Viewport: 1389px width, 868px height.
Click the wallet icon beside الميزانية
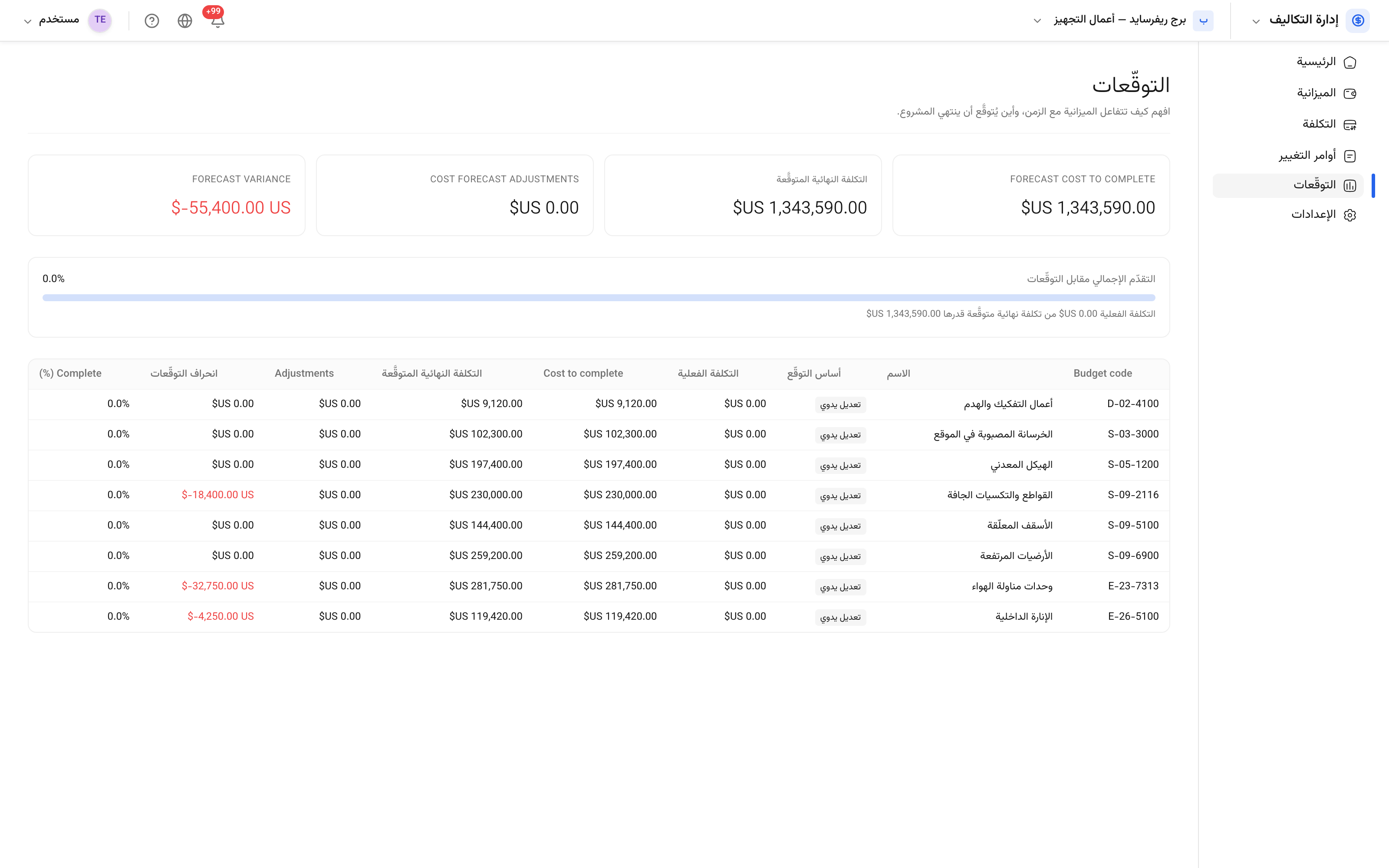point(1350,93)
